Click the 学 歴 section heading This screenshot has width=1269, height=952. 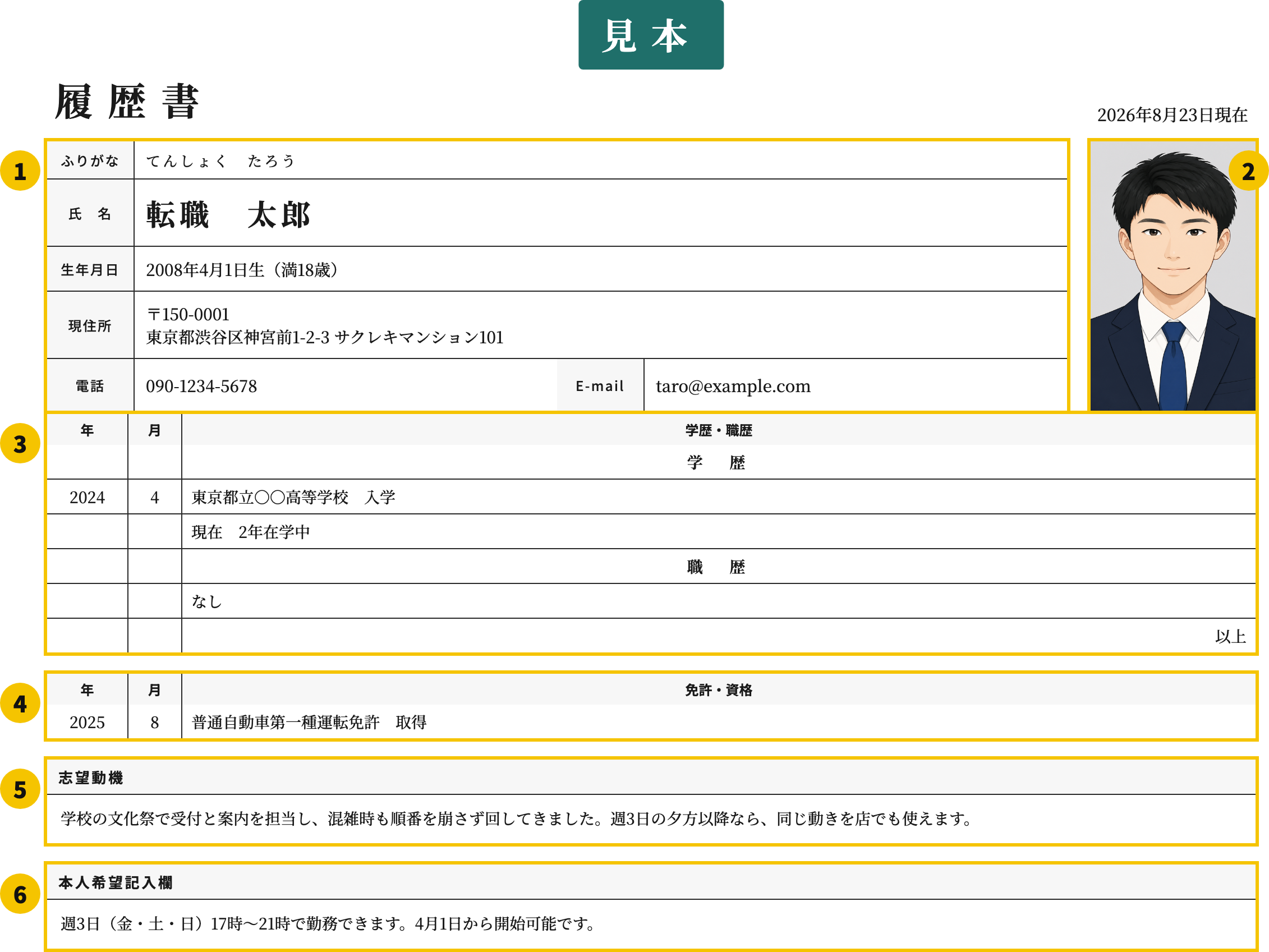click(716, 462)
